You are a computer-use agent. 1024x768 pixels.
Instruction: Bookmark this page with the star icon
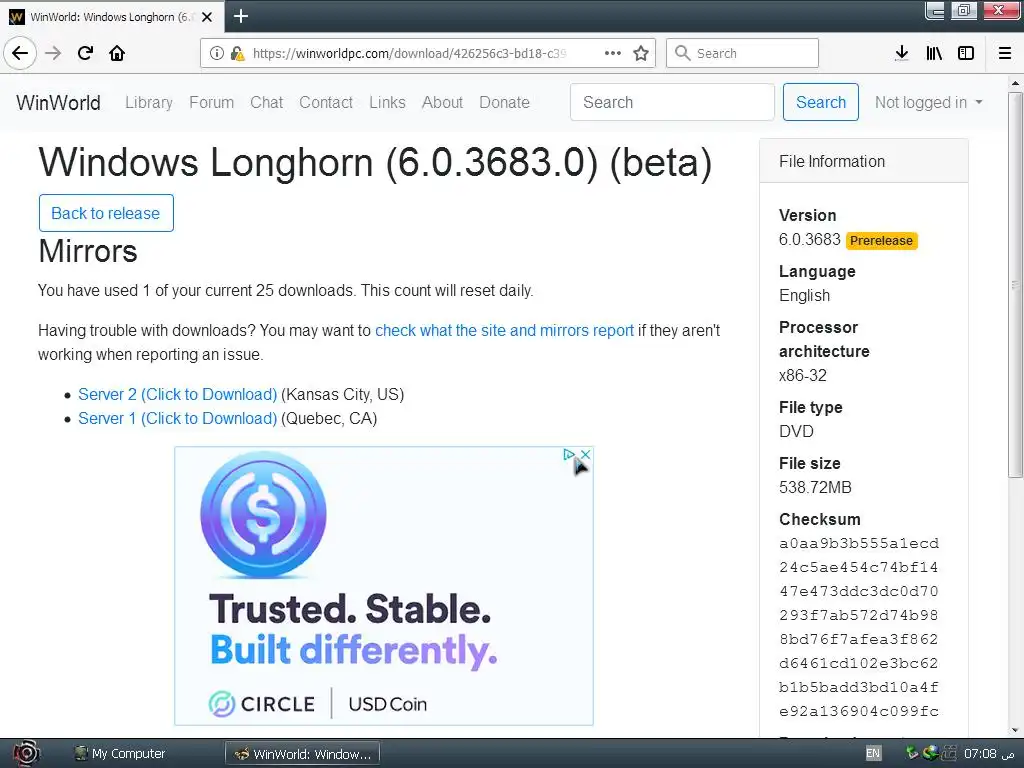pyautogui.click(x=641, y=53)
